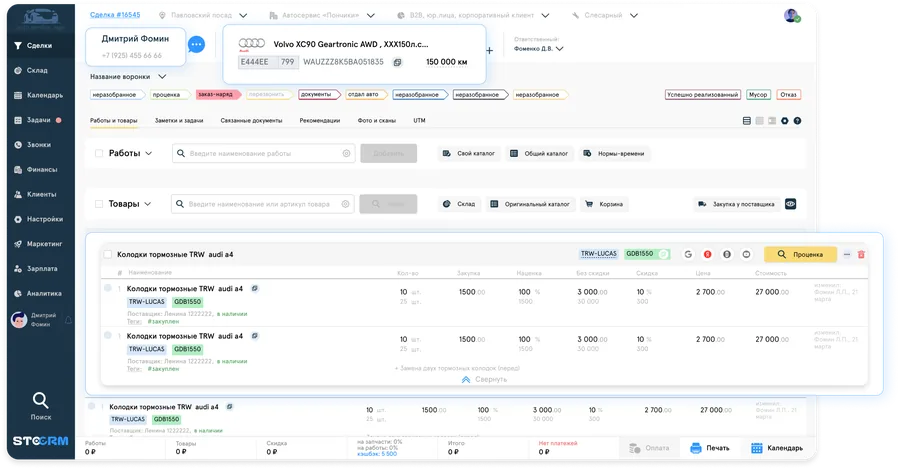Search the part with the Google icon

688,254
